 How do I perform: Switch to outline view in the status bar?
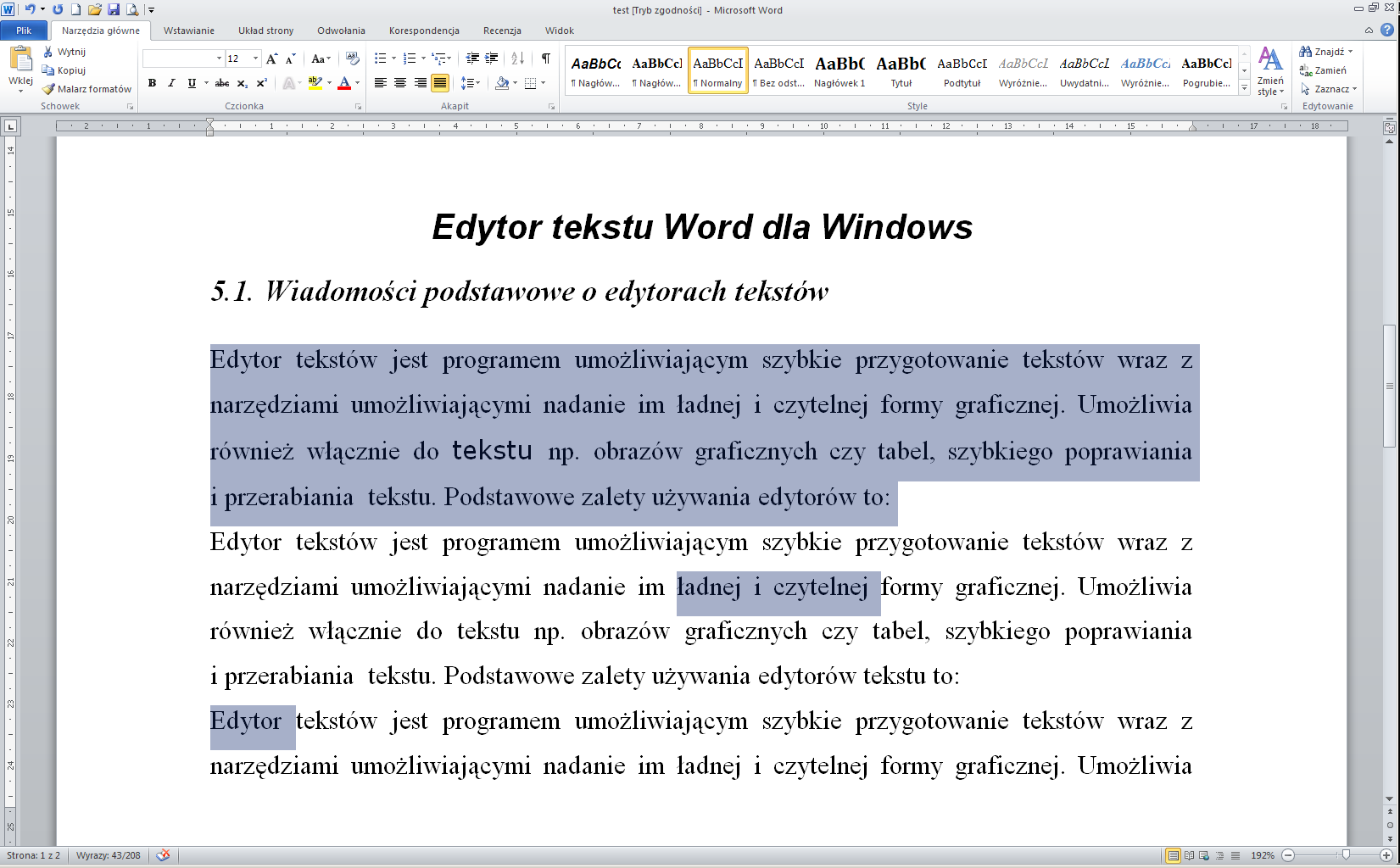click(1219, 855)
